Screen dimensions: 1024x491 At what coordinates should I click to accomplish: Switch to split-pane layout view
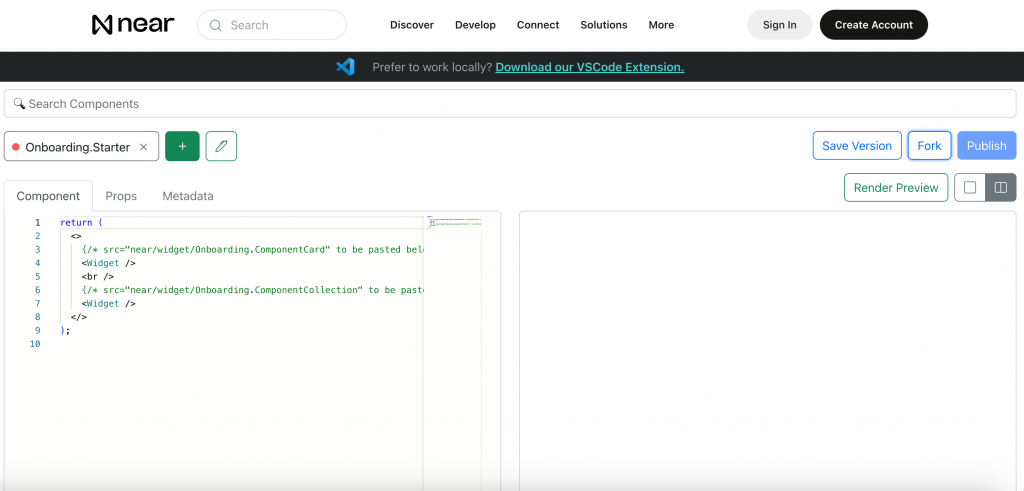1001,188
